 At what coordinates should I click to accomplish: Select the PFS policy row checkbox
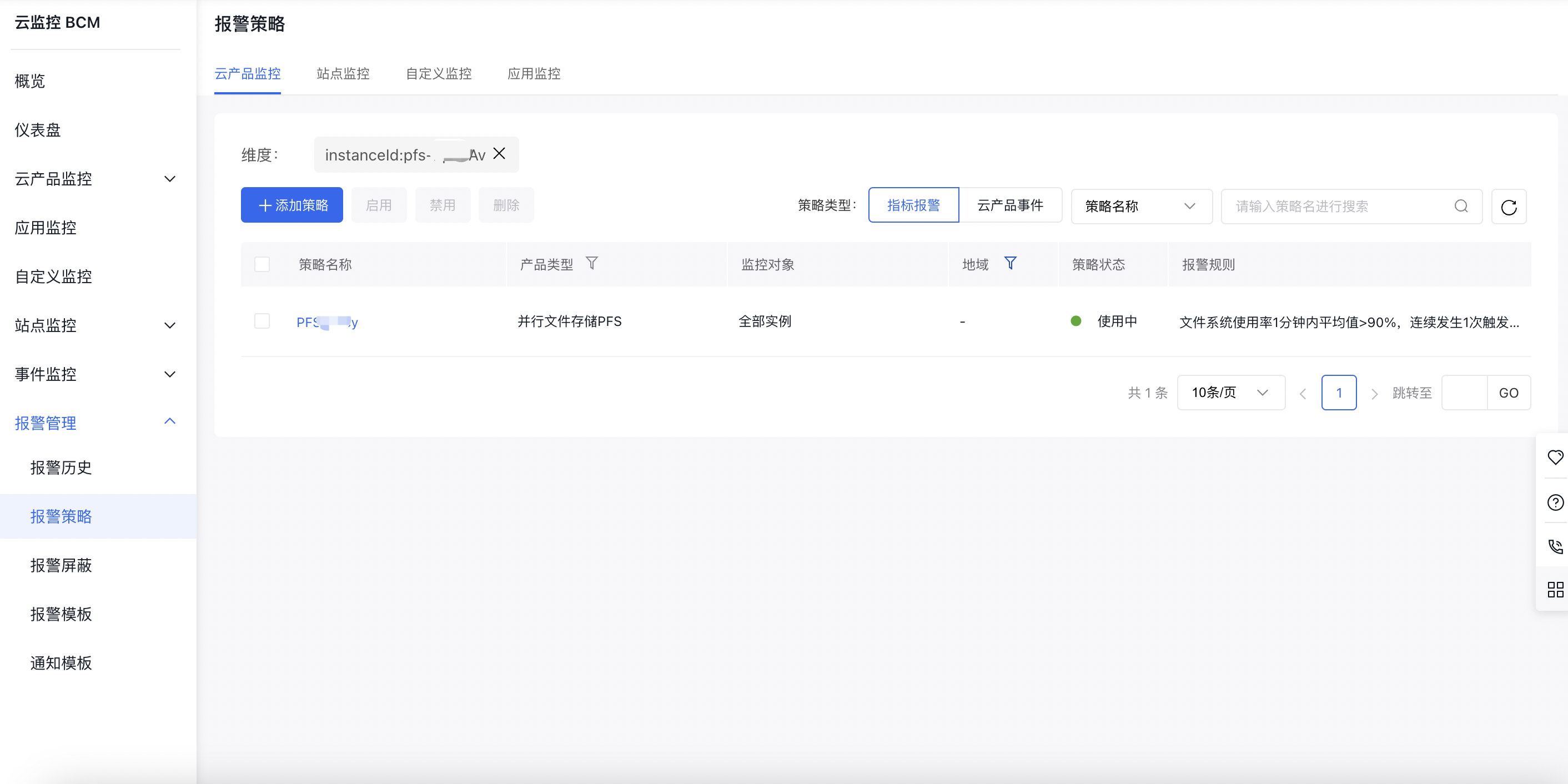point(262,321)
